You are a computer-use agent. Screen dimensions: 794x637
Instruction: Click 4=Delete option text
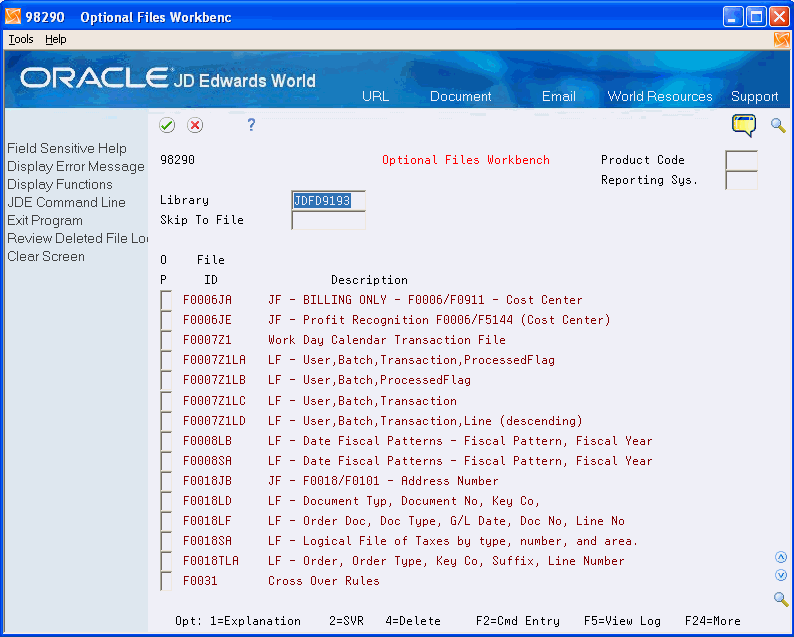413,621
